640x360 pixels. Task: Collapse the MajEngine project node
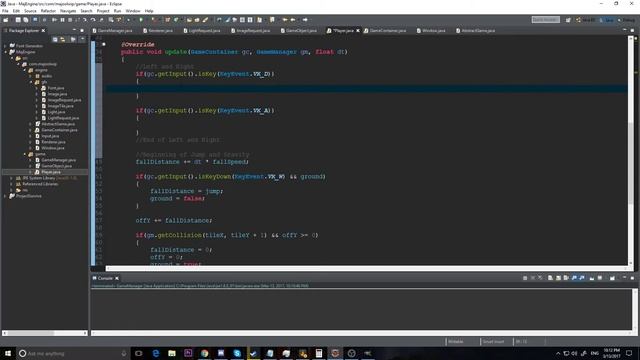pyautogui.click(x=6, y=52)
